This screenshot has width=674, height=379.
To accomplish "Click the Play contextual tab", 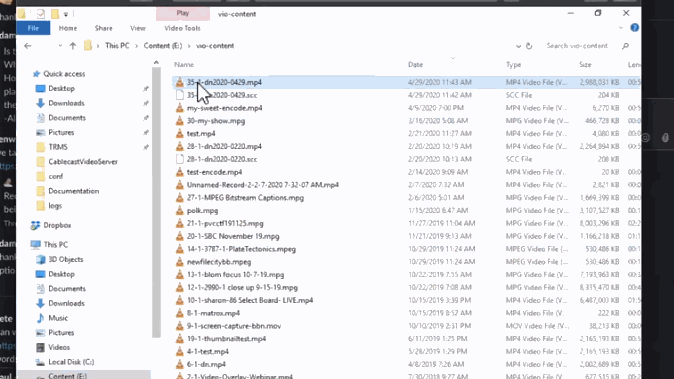I will [183, 14].
